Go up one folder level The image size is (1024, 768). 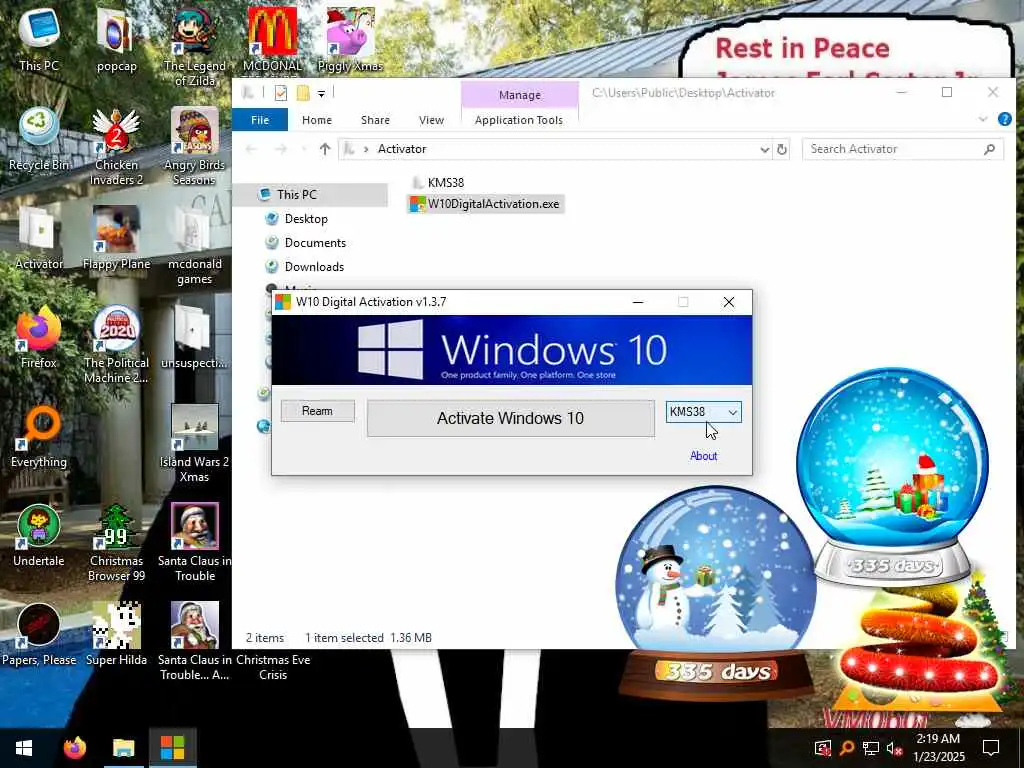coord(325,150)
